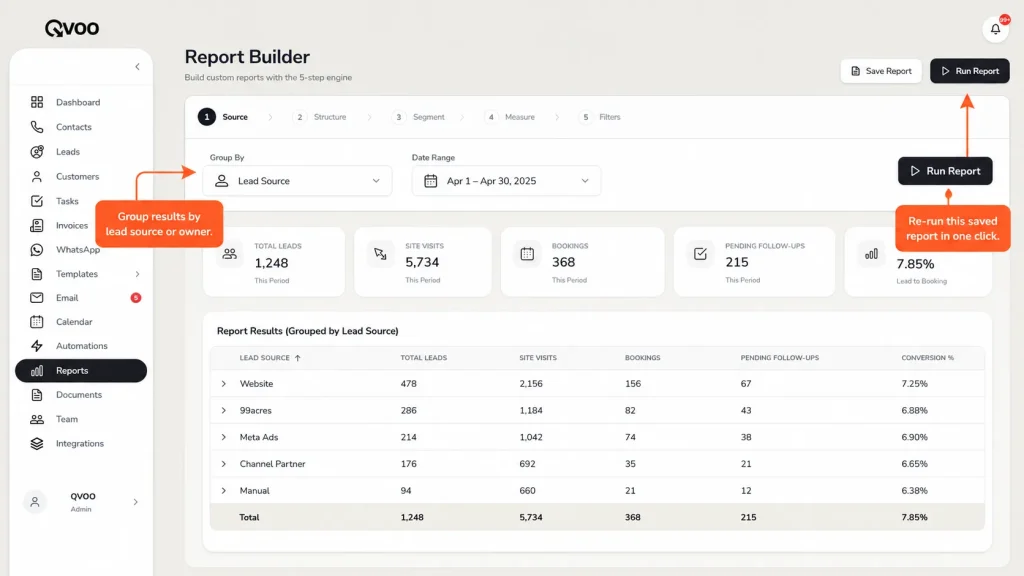Expand the Channel Partner row
1024x576 pixels.
(x=223, y=464)
